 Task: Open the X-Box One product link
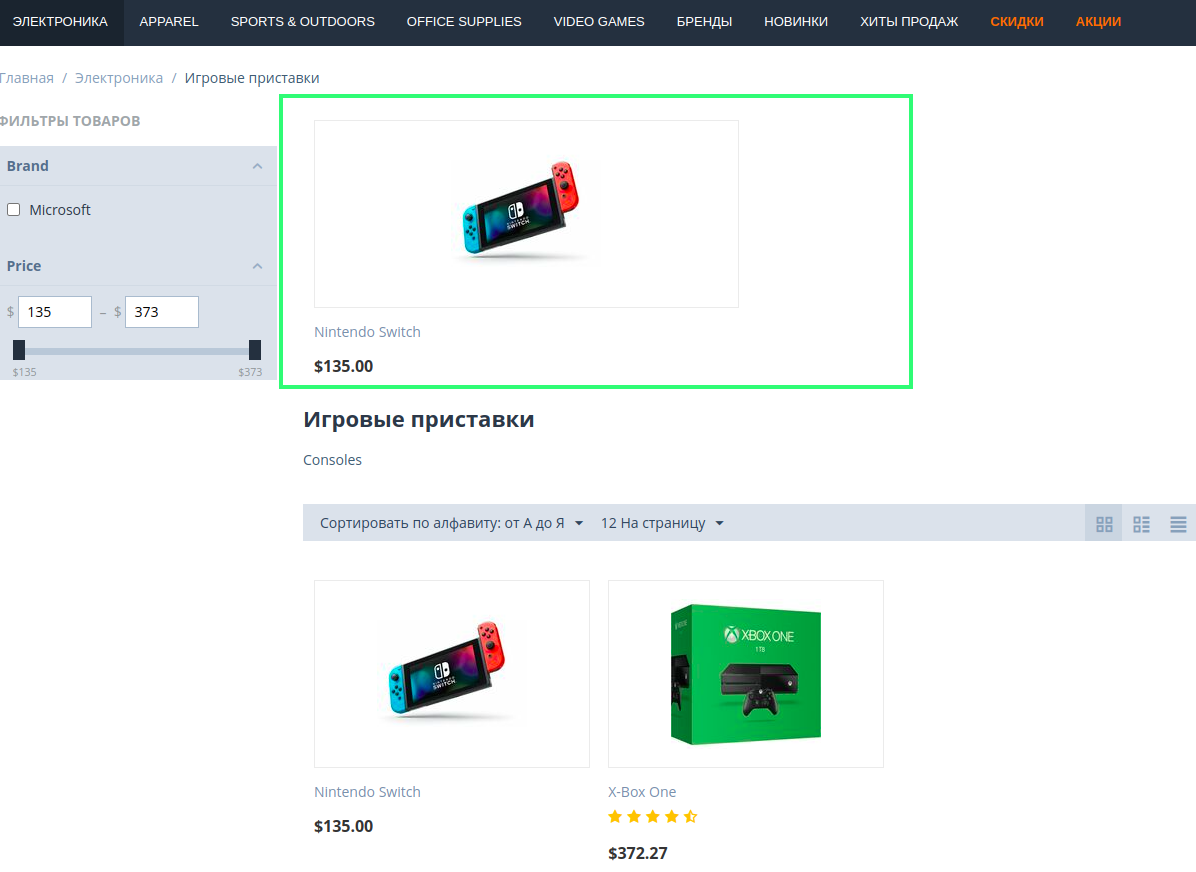(x=642, y=792)
